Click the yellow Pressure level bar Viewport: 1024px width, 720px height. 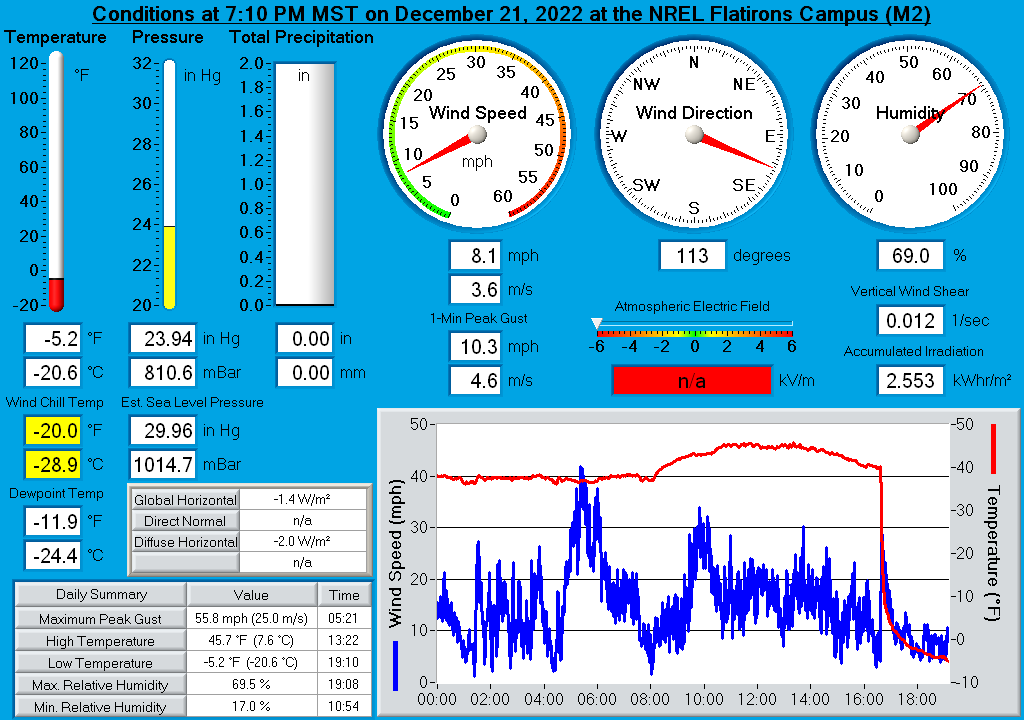click(169, 267)
